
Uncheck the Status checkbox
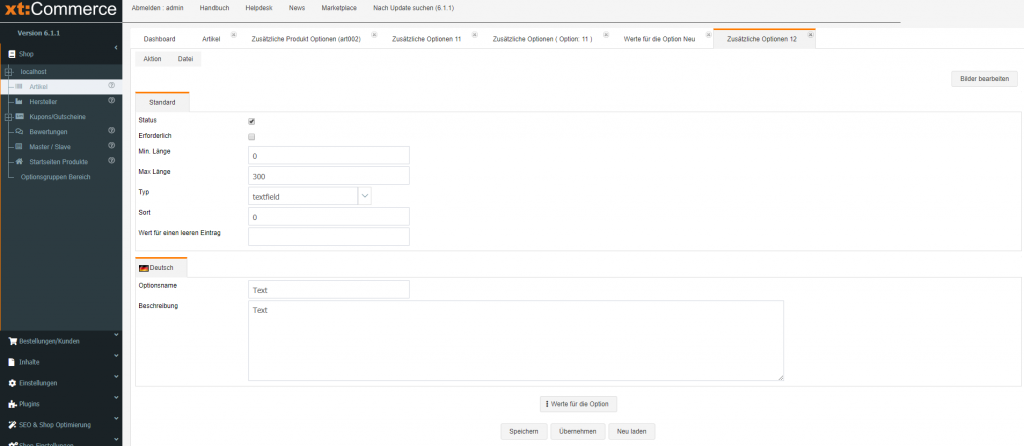point(252,121)
